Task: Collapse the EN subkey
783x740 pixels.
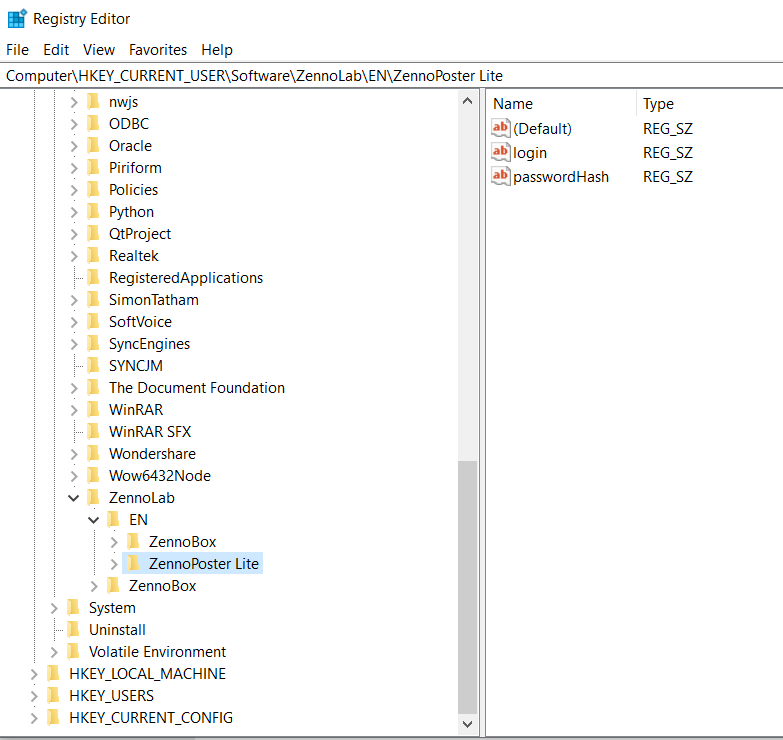Action: [93, 519]
